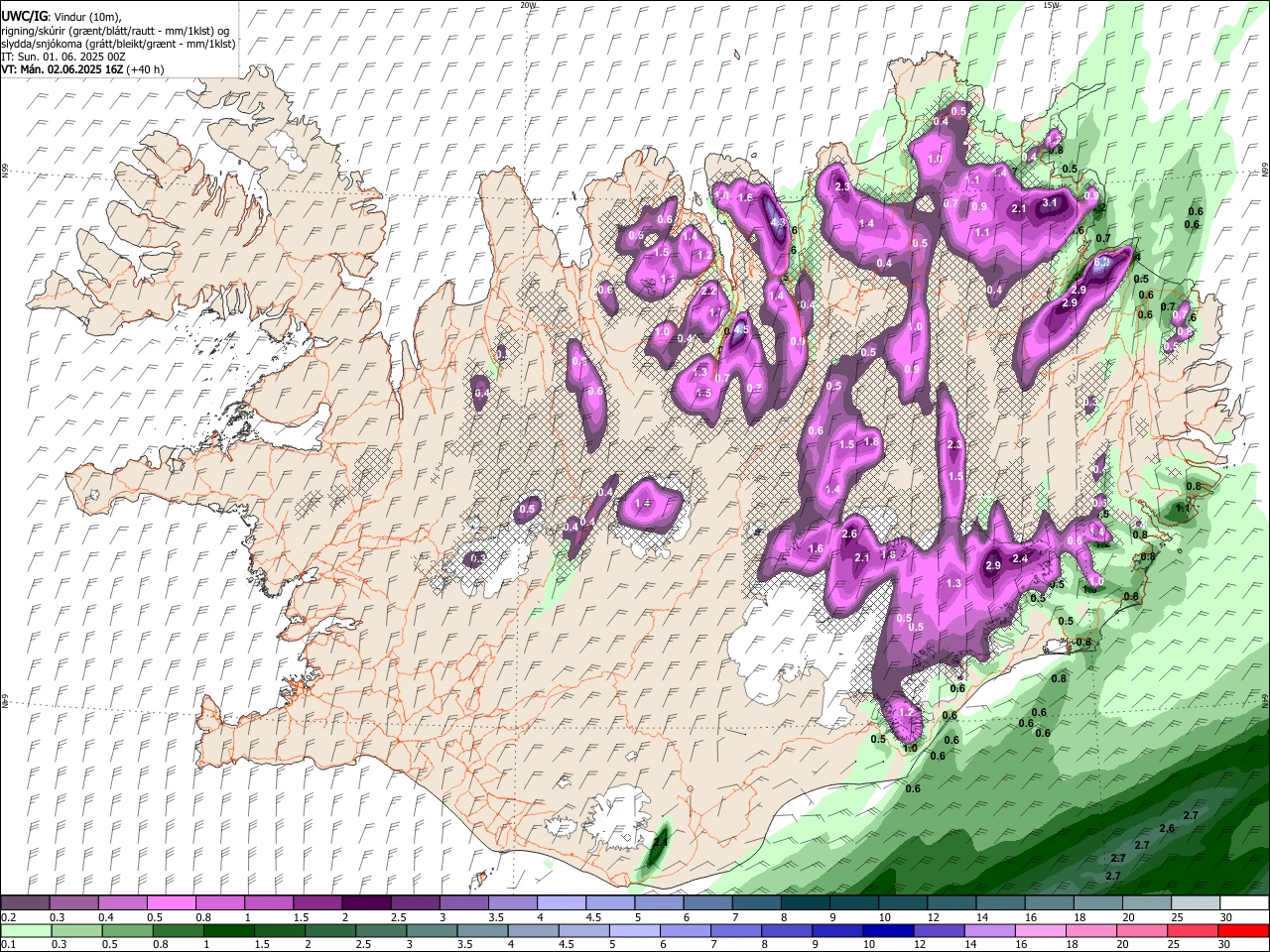Click the "3.1" snowfall value in the northeast
Image resolution: width=1270 pixels, height=952 pixels.
[x=1051, y=202]
